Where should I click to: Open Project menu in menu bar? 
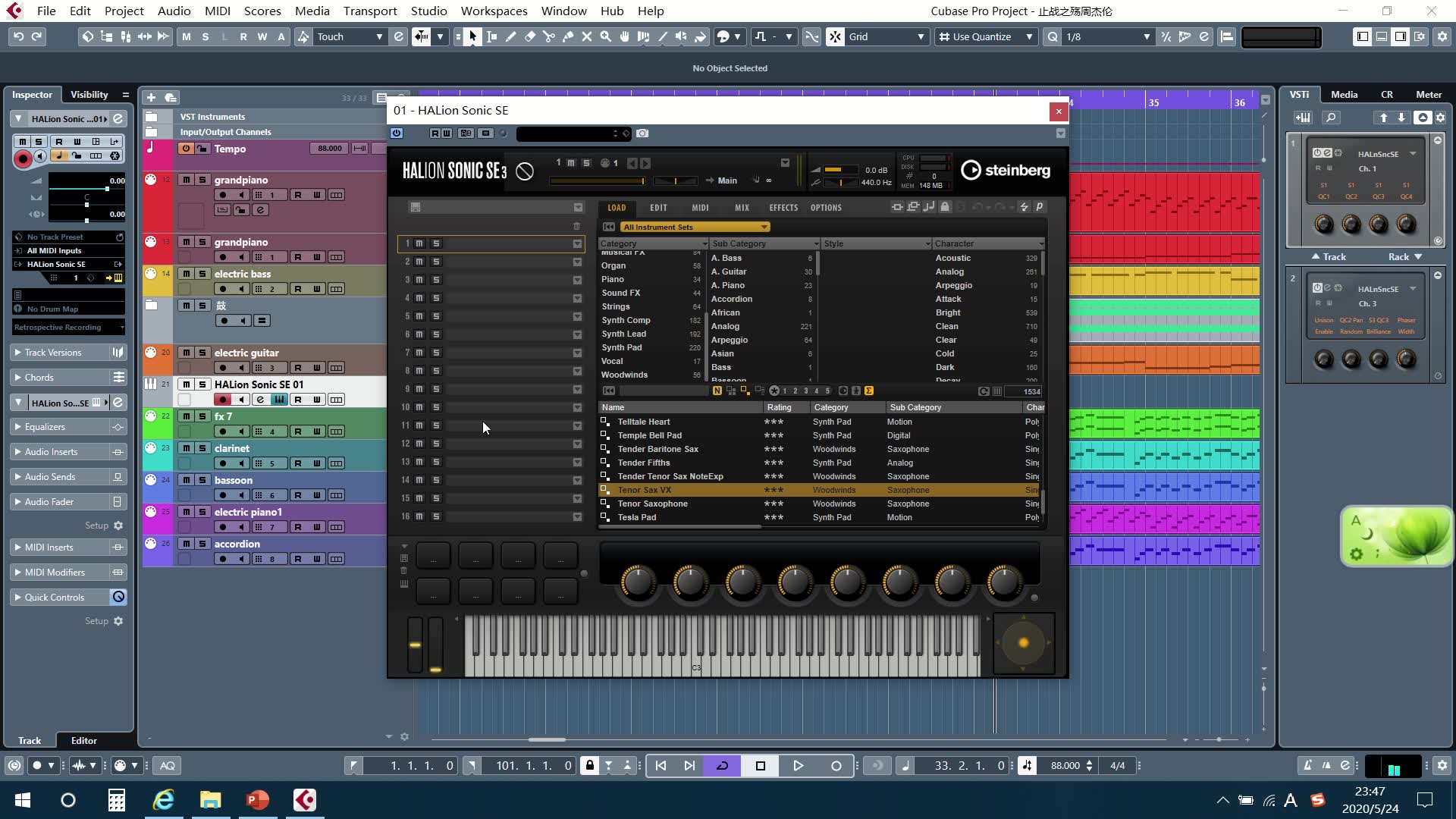click(123, 11)
